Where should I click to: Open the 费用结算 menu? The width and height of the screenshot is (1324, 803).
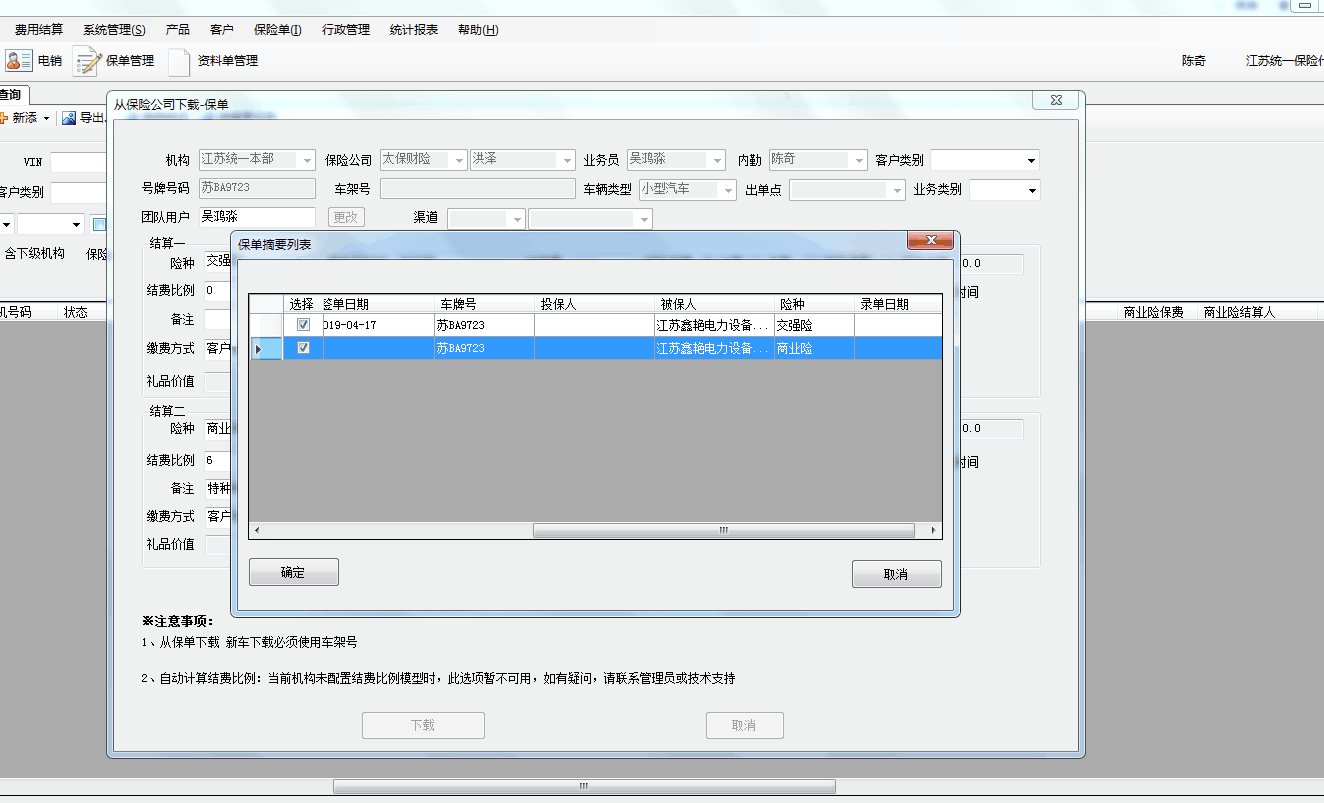39,30
